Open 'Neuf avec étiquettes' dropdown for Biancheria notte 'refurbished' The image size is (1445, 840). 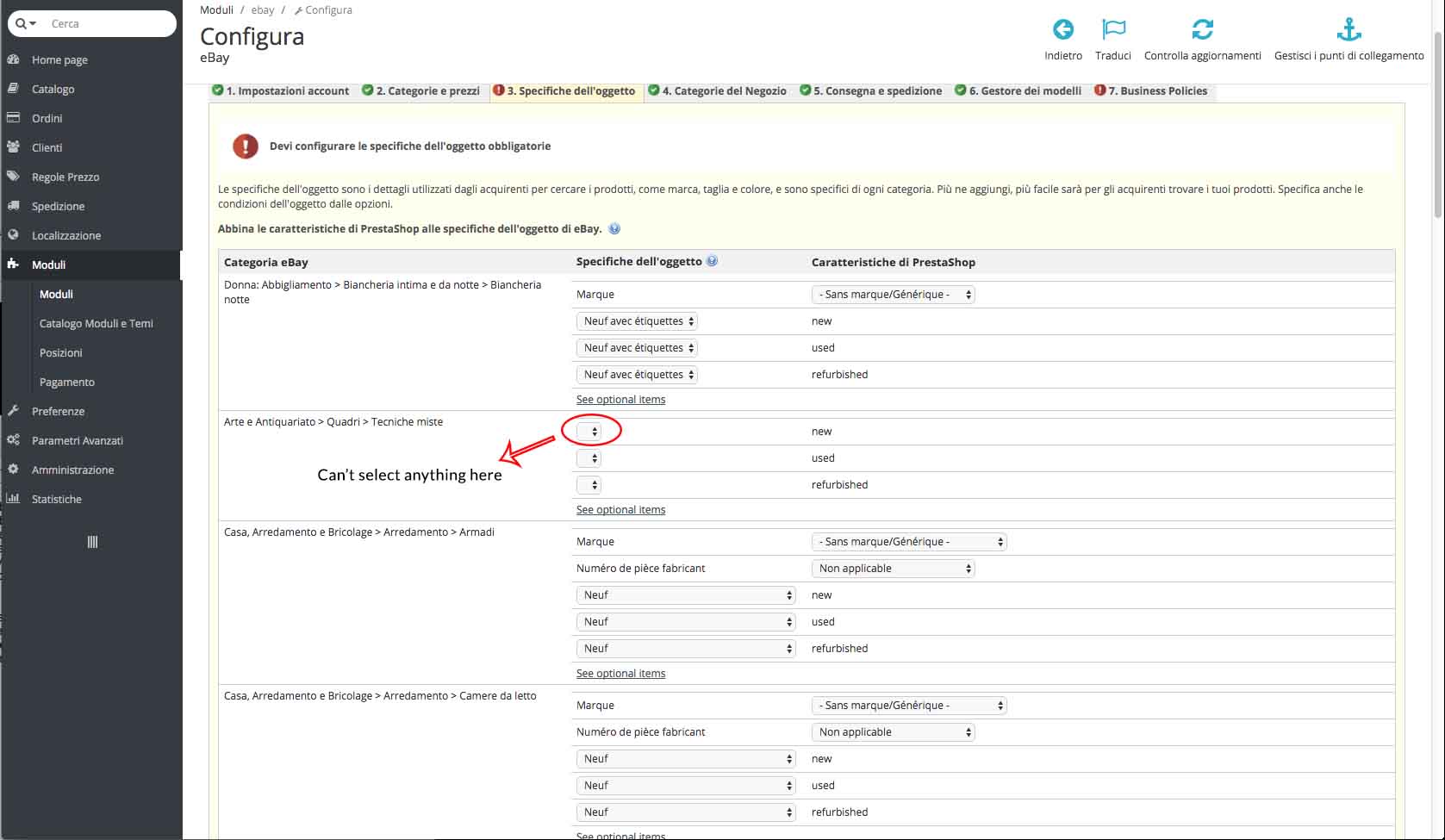point(637,375)
